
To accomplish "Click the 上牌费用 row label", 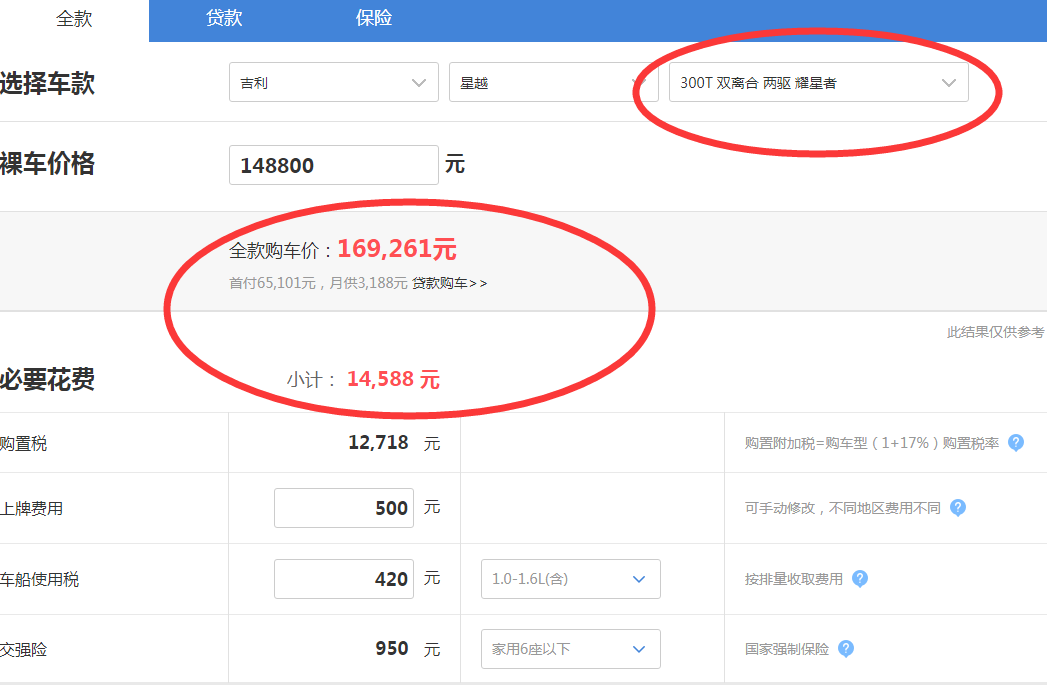I will [31, 509].
